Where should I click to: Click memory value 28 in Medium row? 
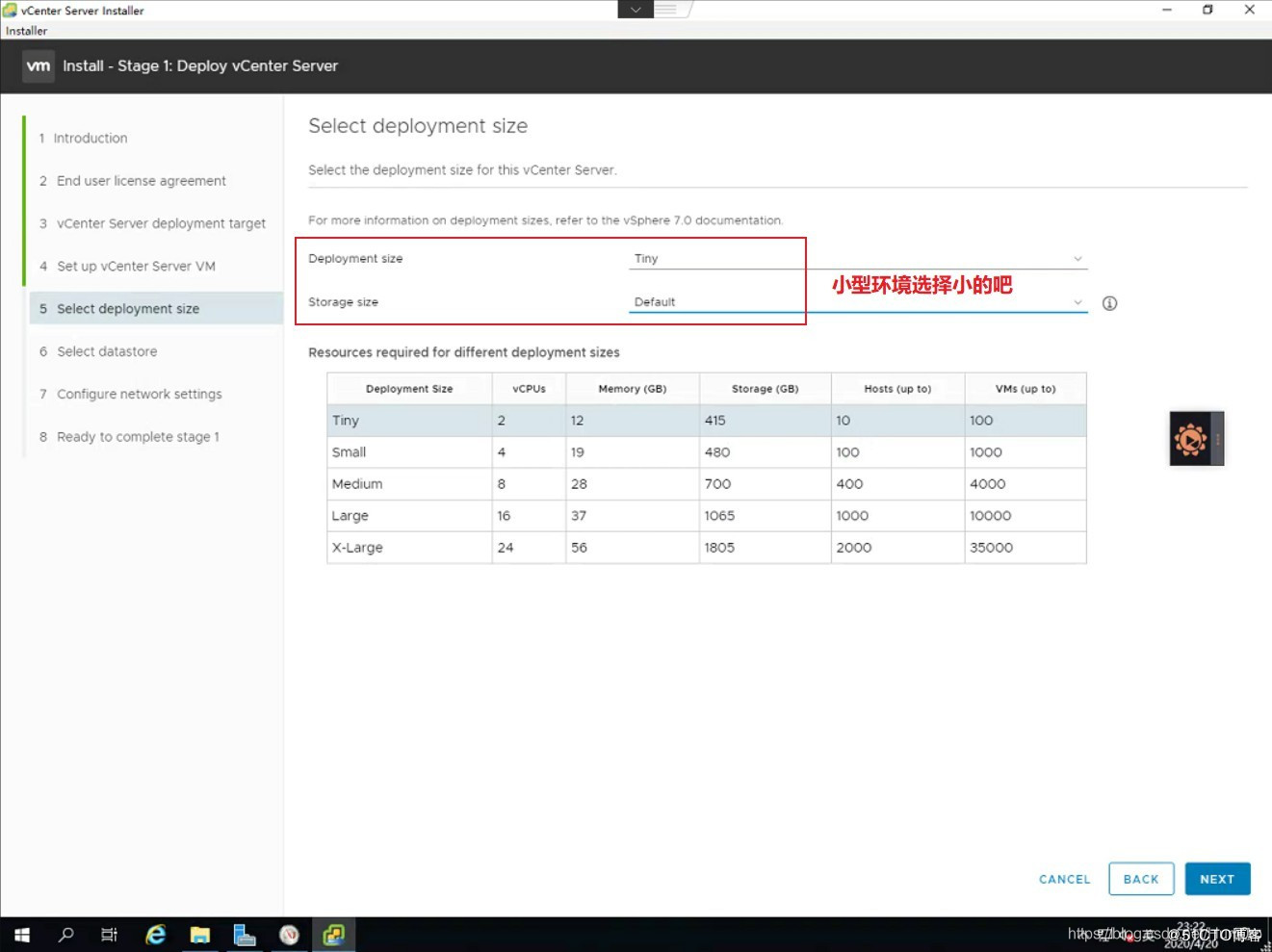579,484
